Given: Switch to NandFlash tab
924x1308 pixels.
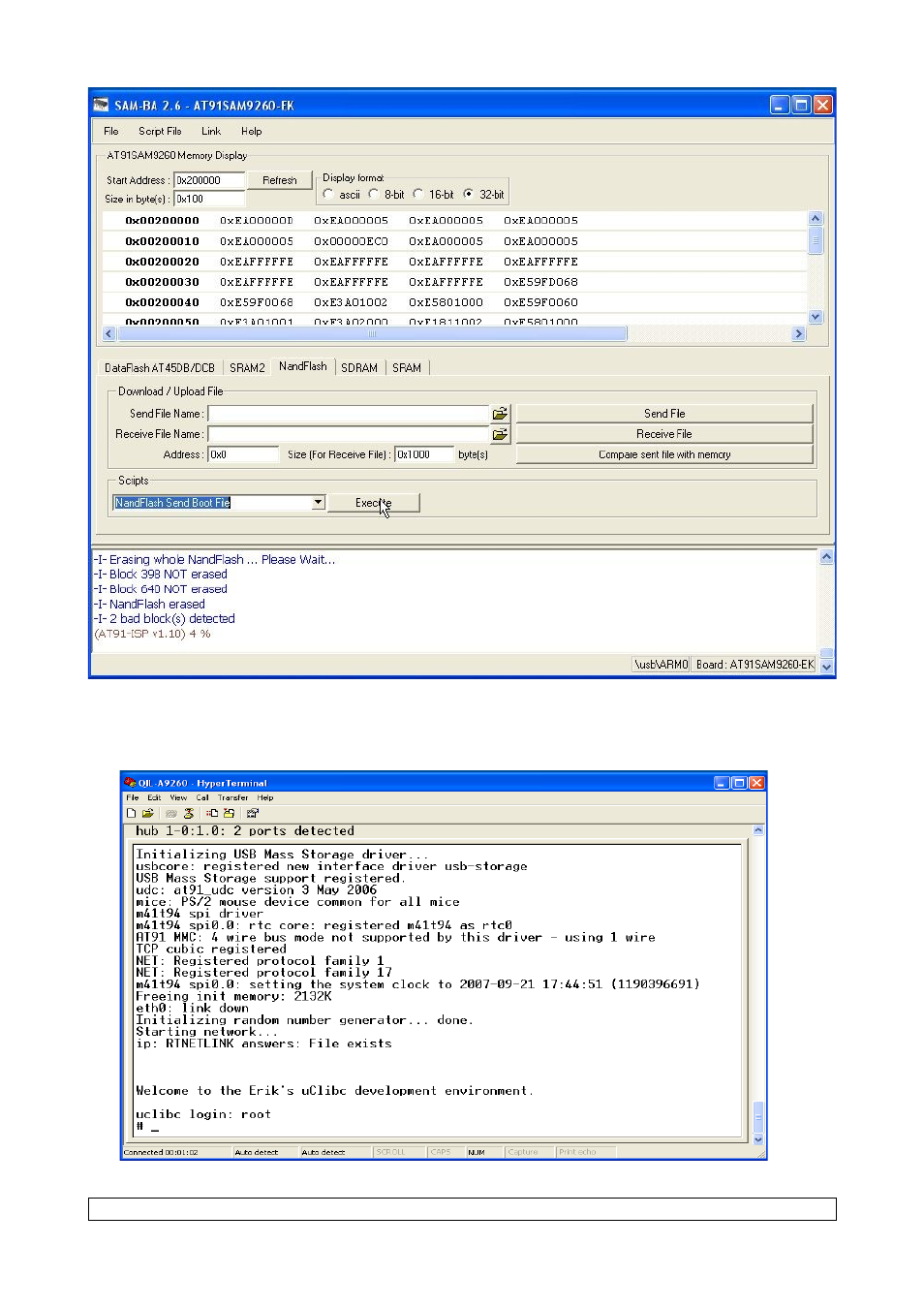Looking at the screenshot, I should (303, 366).
